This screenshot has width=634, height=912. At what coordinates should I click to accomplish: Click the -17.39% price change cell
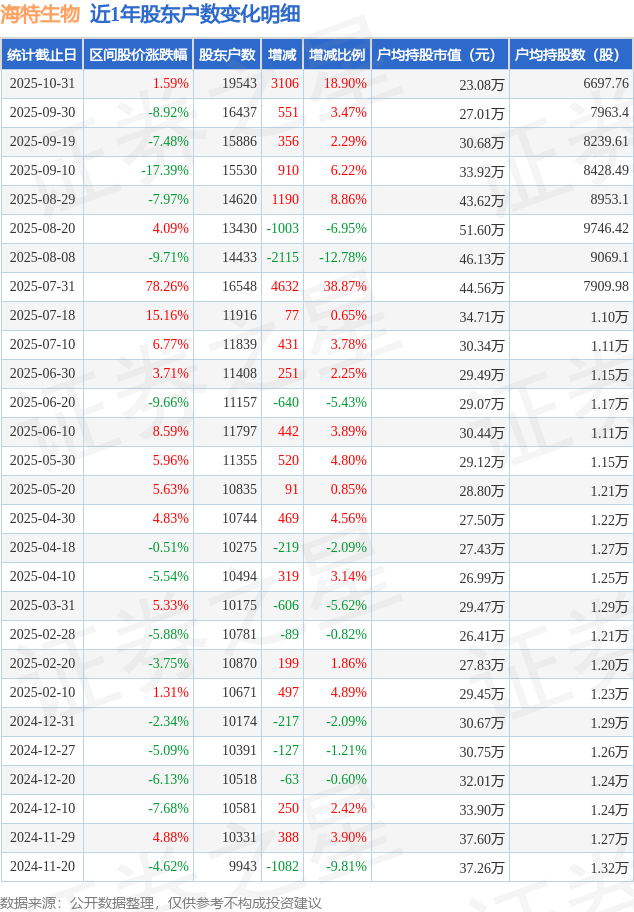click(165, 171)
